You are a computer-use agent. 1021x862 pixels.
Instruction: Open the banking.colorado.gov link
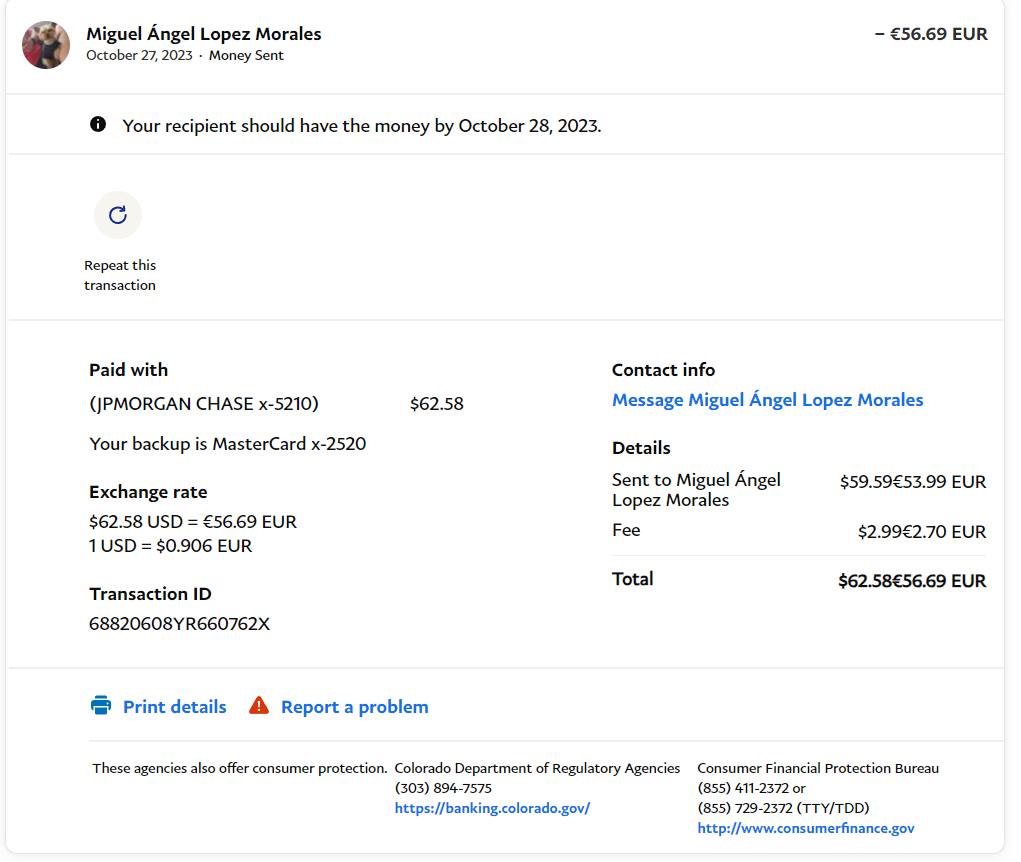492,808
